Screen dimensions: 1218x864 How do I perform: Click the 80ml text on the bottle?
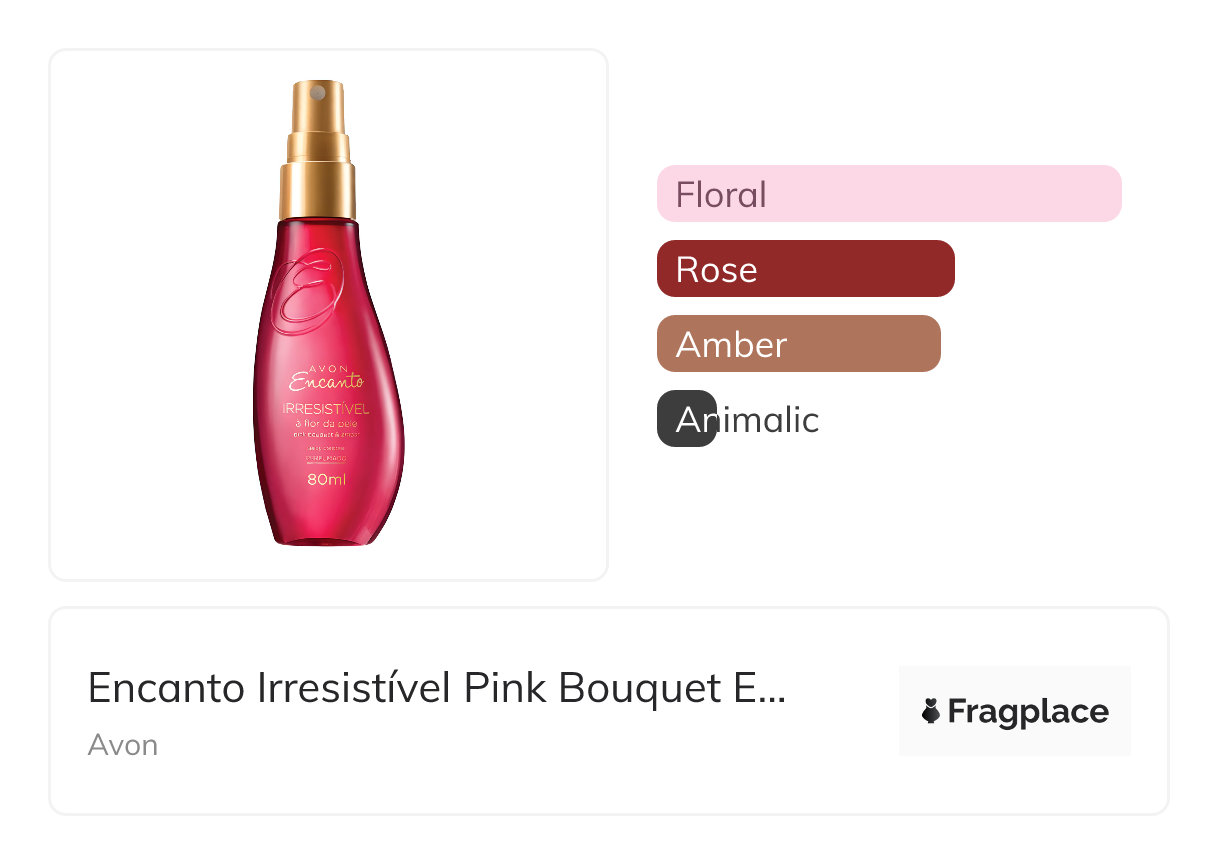point(326,480)
